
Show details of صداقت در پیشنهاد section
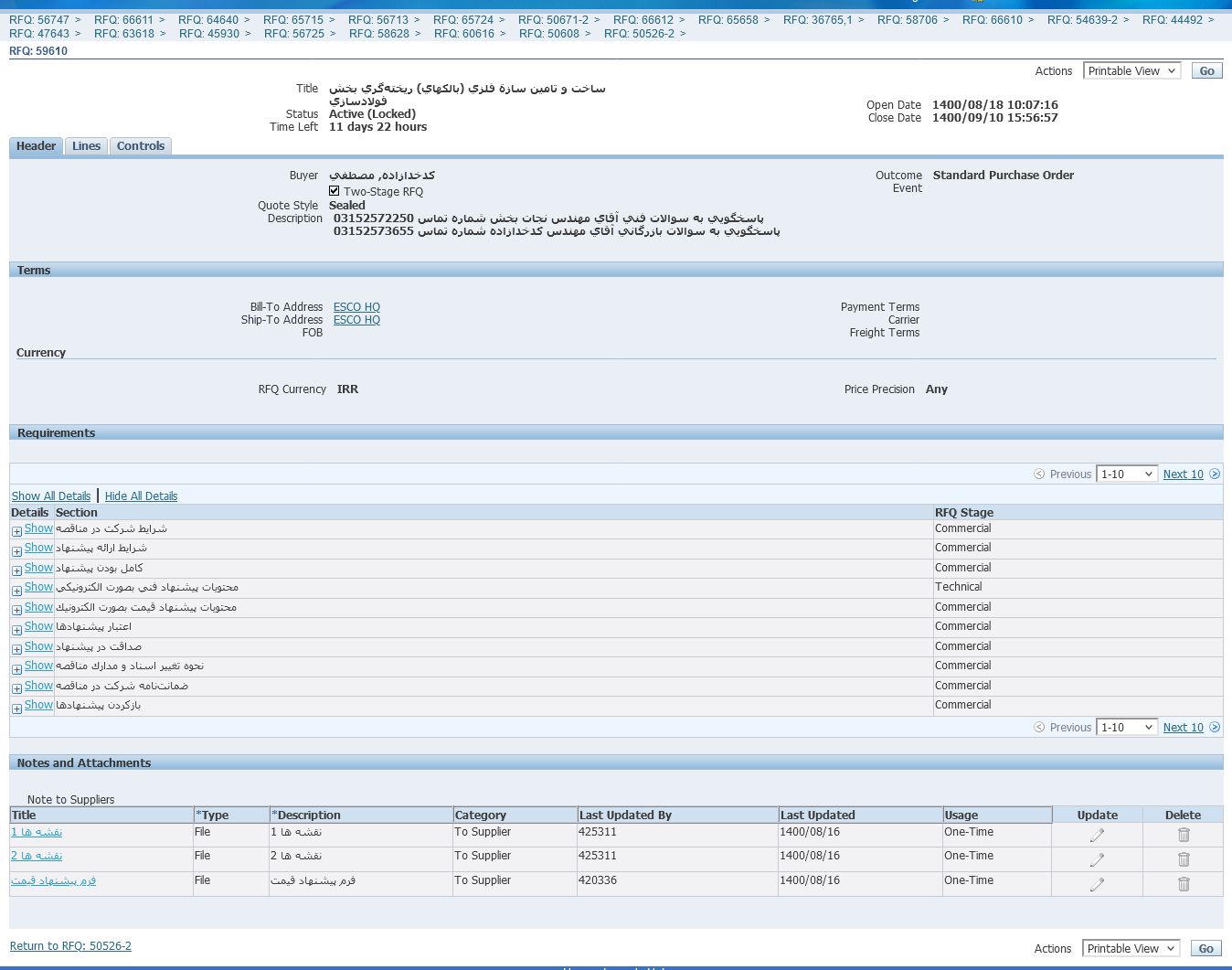[38, 646]
